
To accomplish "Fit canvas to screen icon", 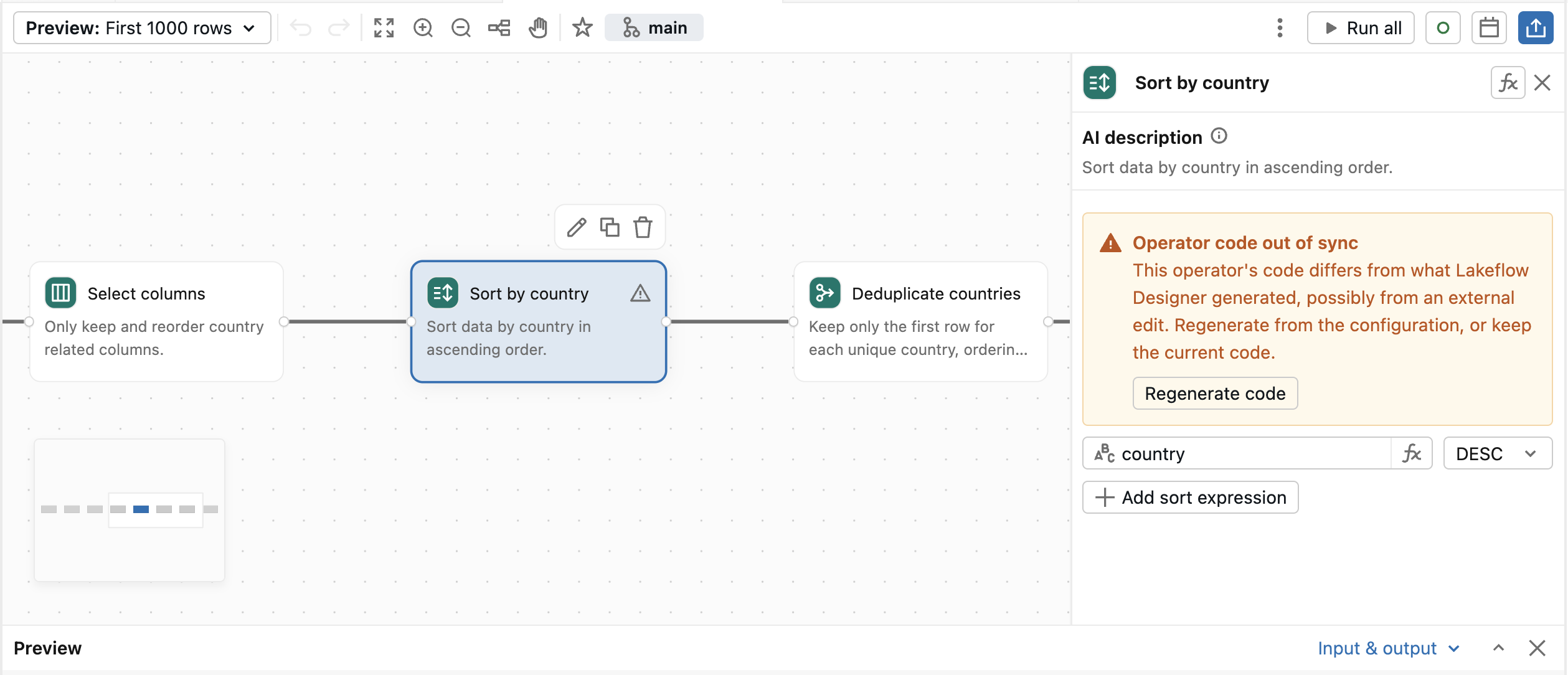I will 384,28.
